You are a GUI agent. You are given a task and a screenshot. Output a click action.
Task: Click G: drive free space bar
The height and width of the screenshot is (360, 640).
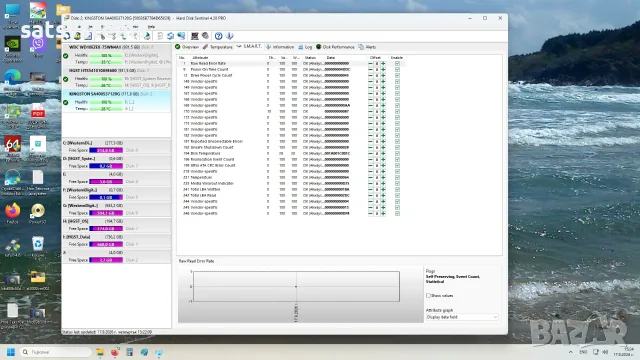106,213
